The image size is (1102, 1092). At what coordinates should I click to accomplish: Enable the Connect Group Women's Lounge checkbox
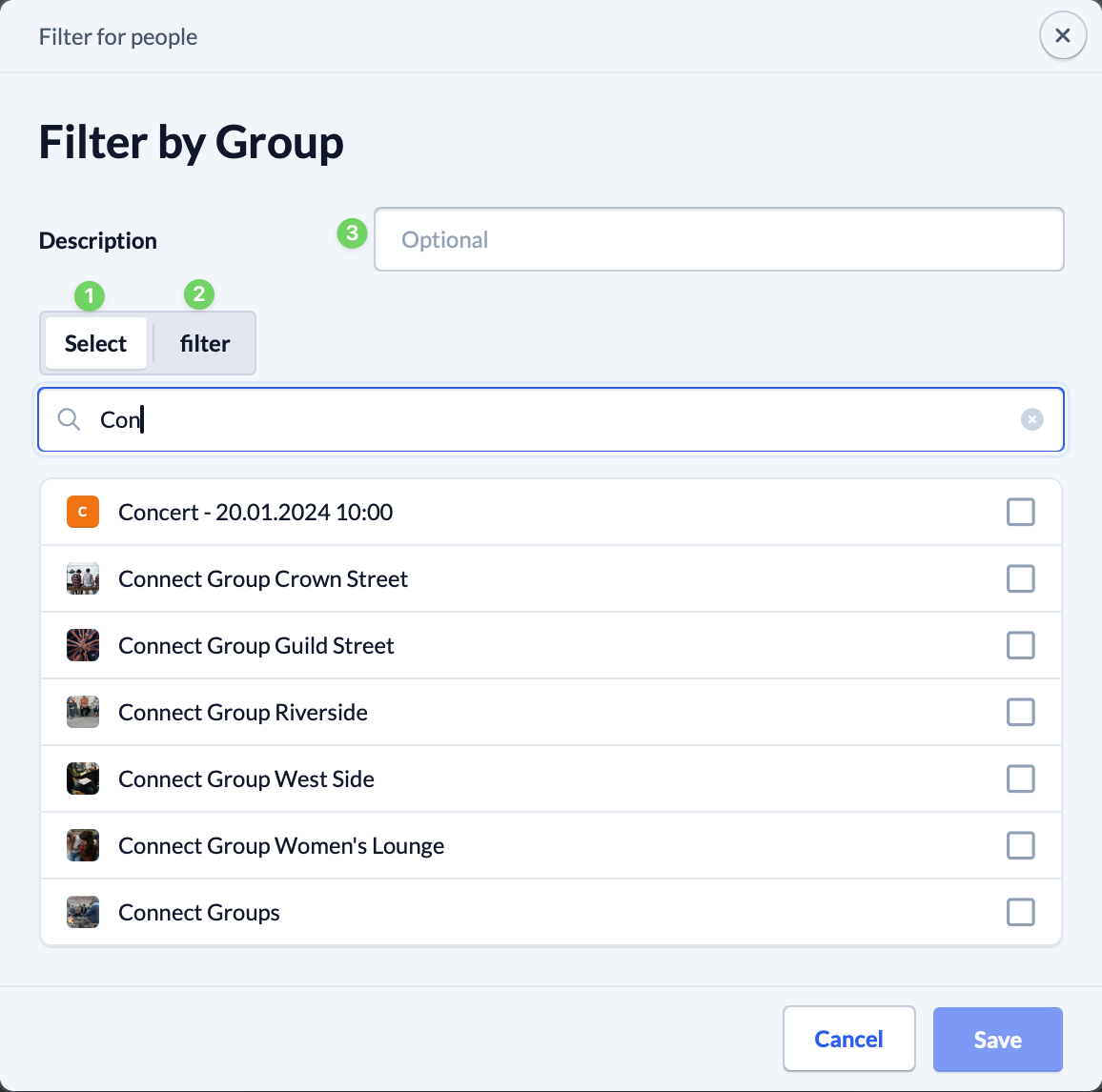[x=1020, y=845]
